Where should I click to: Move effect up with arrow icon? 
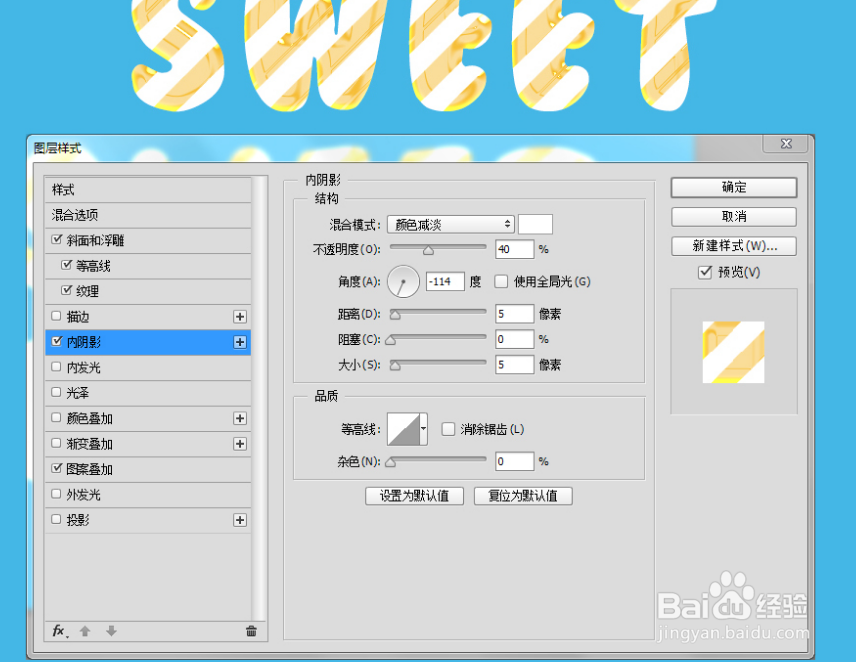coord(85,631)
